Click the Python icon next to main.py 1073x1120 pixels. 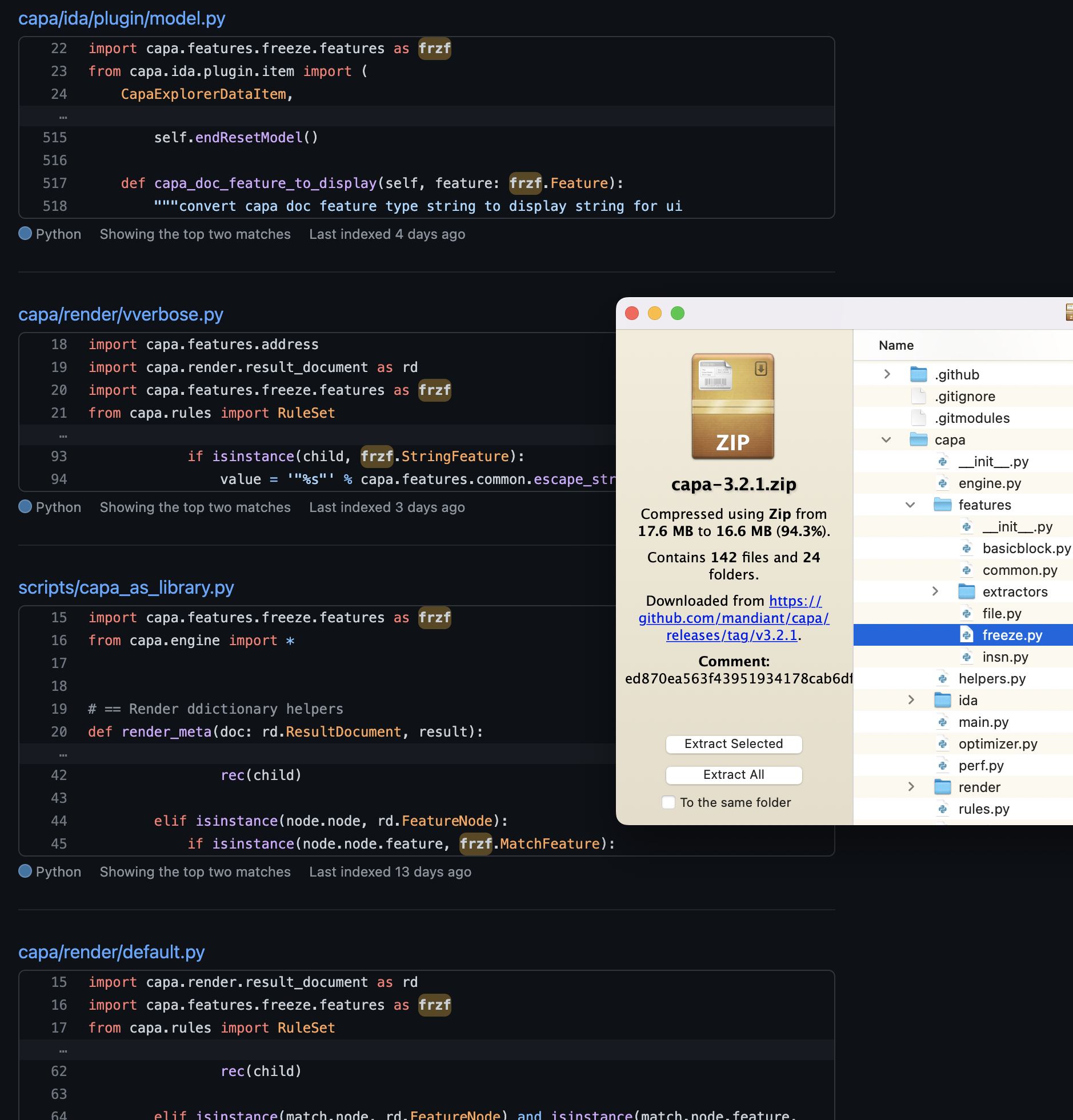point(942,722)
